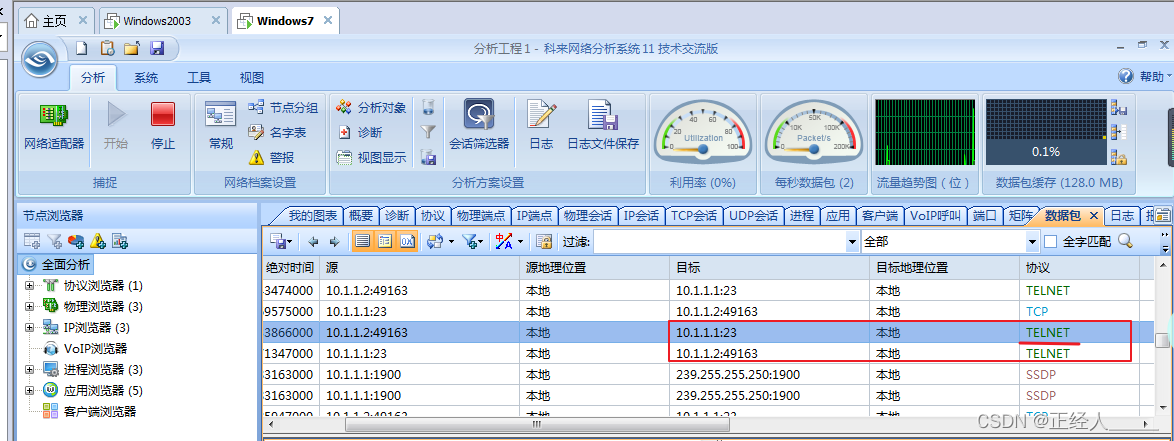This screenshot has height=441, width=1174.
Task: Expand the 应用浏览器 (5) tree node
Action: (29, 390)
